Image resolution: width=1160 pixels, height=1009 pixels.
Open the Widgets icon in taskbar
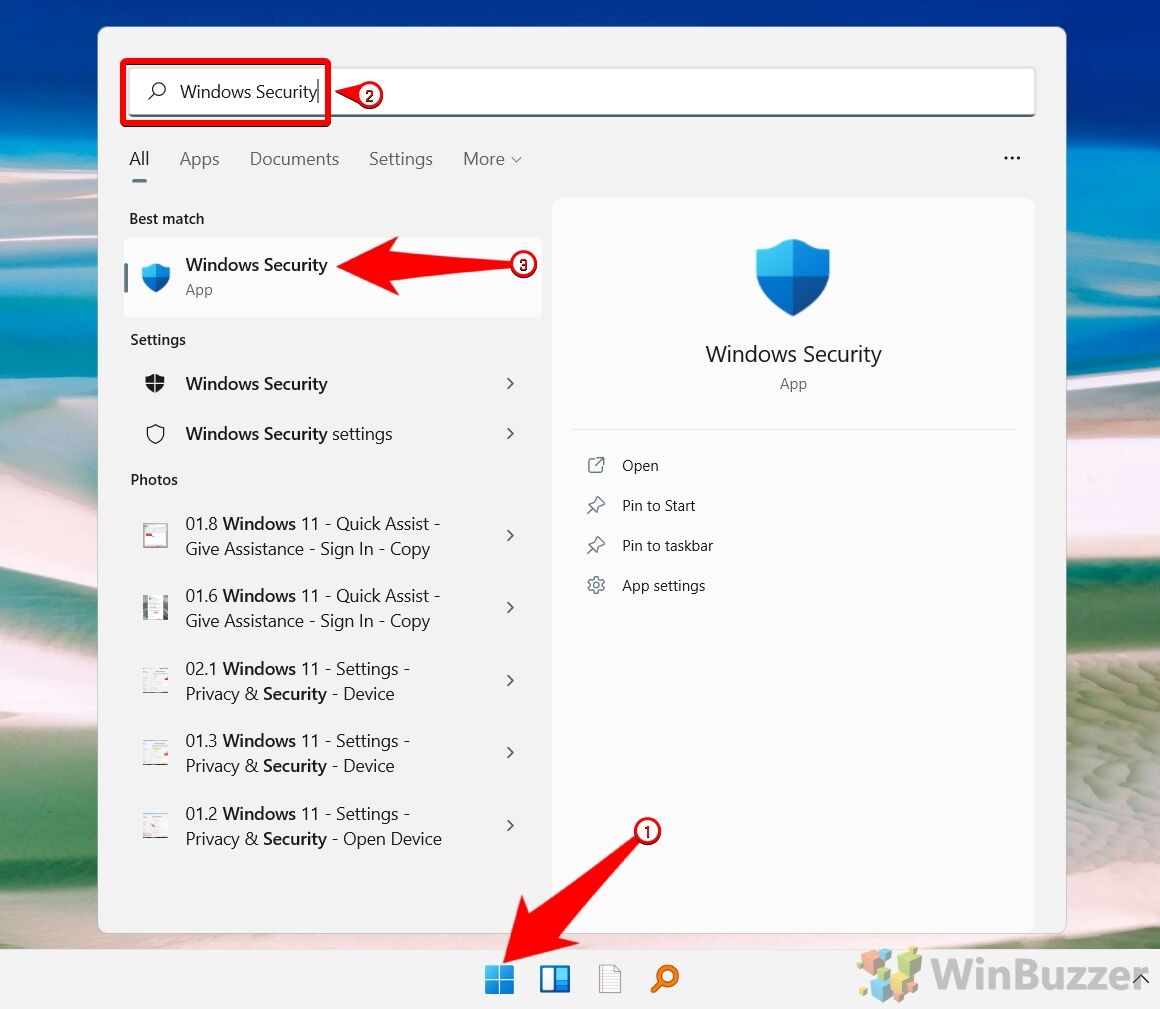click(x=555, y=979)
